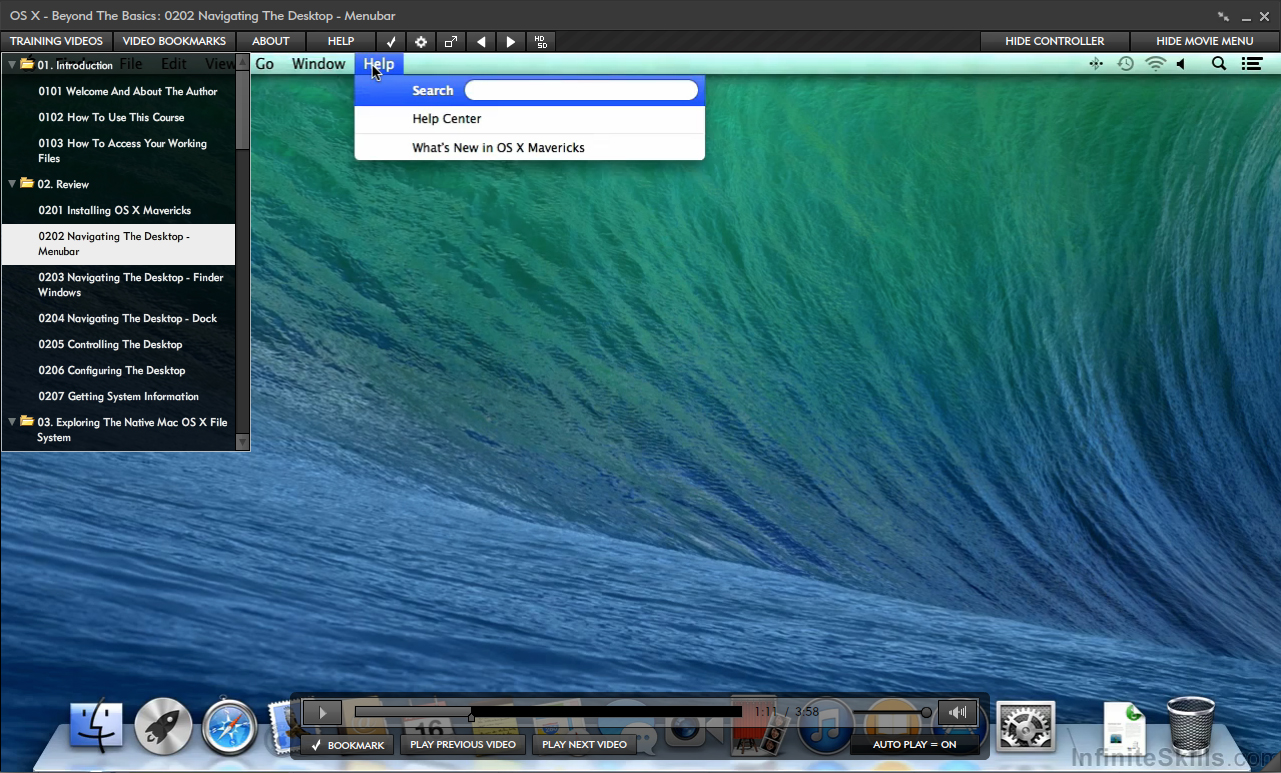This screenshot has width=1281, height=773.
Task: Open the Video Bookmarks tab
Action: (174, 41)
